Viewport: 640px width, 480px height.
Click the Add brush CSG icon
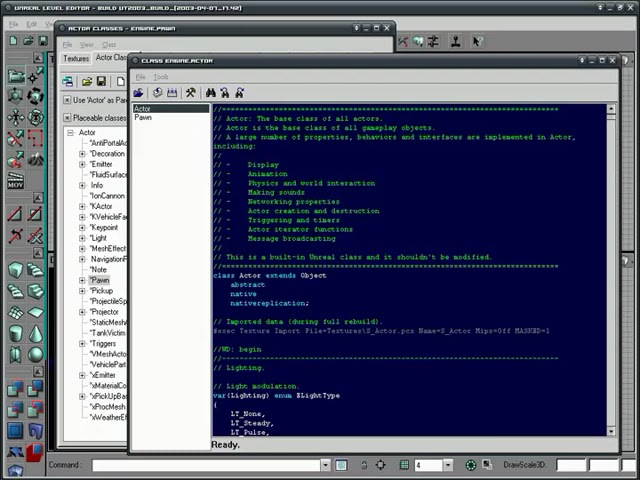16,389
